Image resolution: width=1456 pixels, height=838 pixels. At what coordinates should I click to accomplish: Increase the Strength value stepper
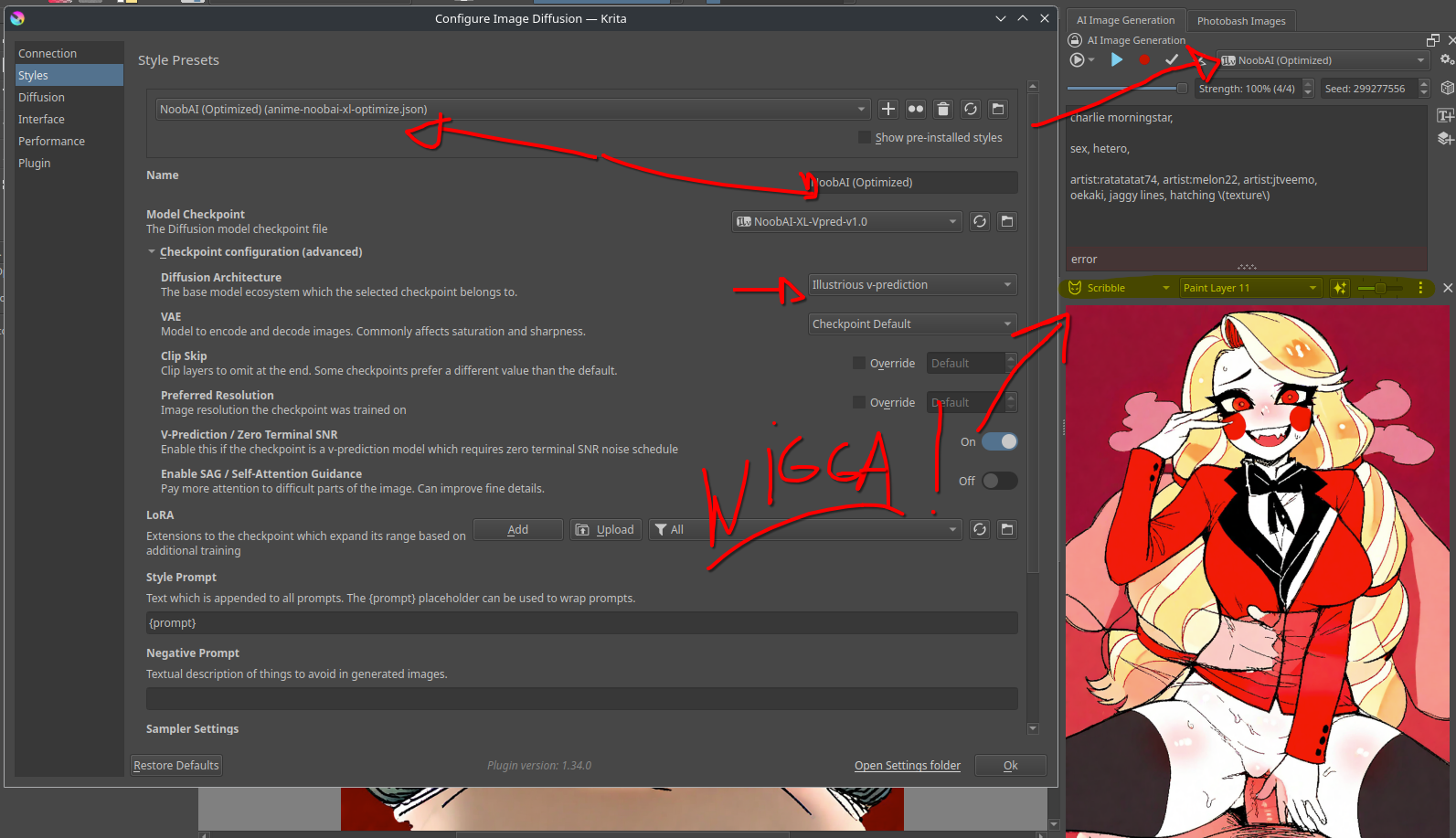(x=1308, y=83)
